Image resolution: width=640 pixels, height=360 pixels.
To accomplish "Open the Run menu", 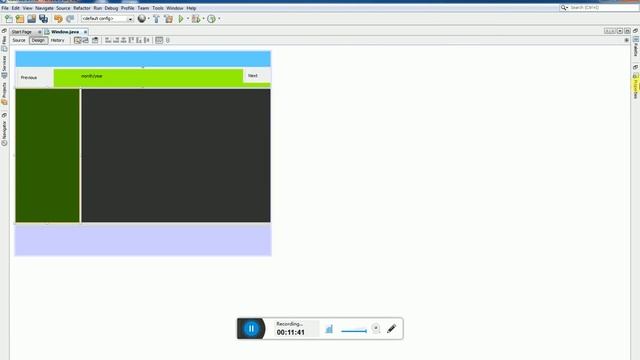I will (98, 8).
